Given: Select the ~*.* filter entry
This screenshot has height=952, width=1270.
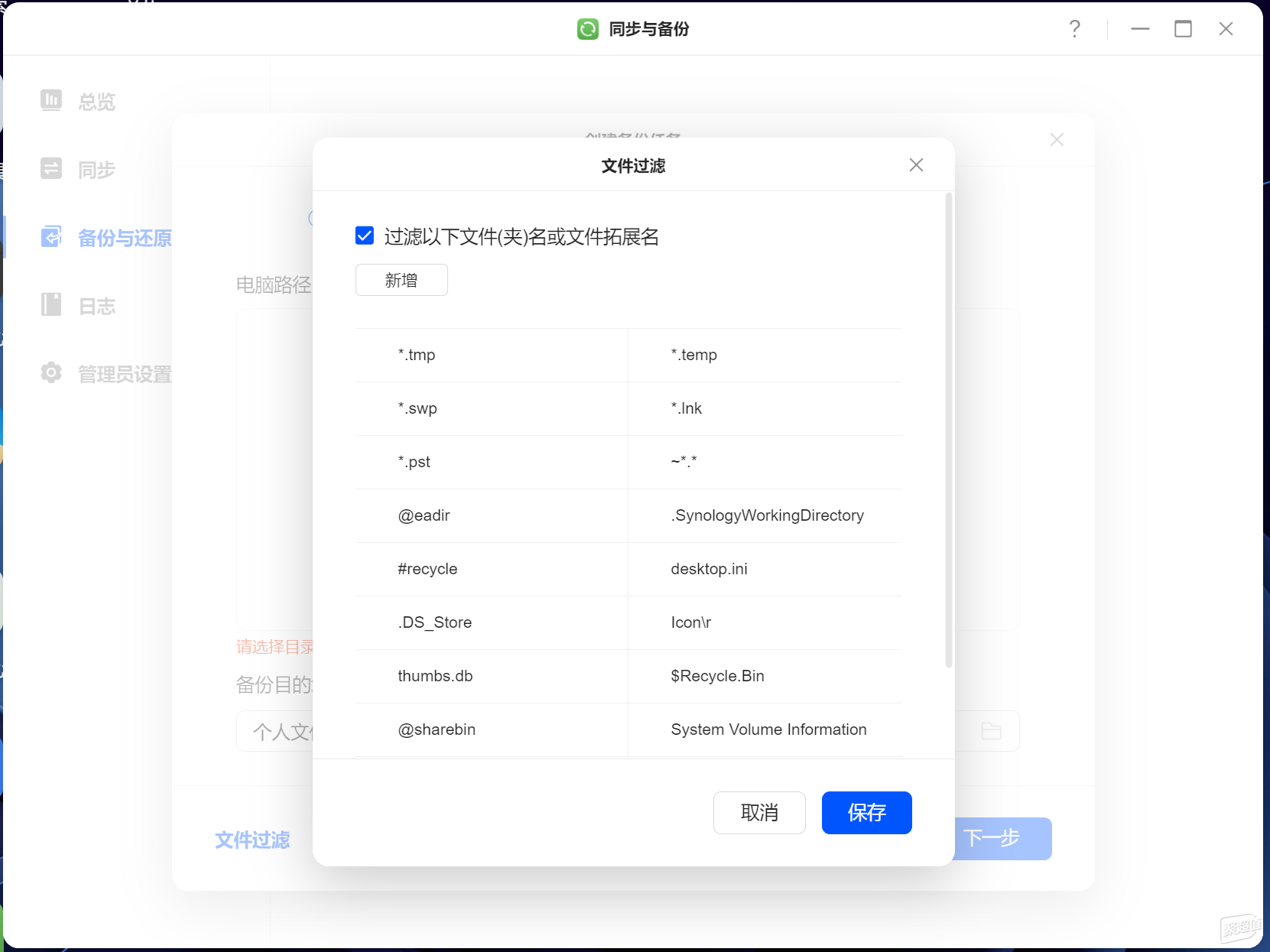Looking at the screenshot, I should click(765, 462).
